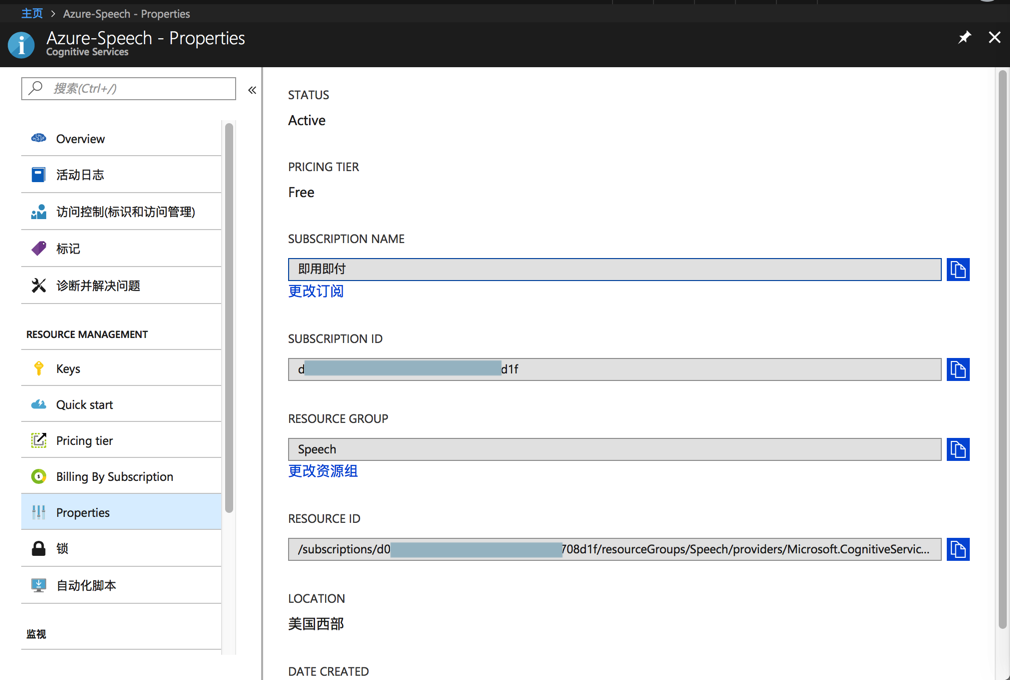This screenshot has width=1010, height=680.
Task: Copy the Resource ID value
Action: click(x=958, y=550)
